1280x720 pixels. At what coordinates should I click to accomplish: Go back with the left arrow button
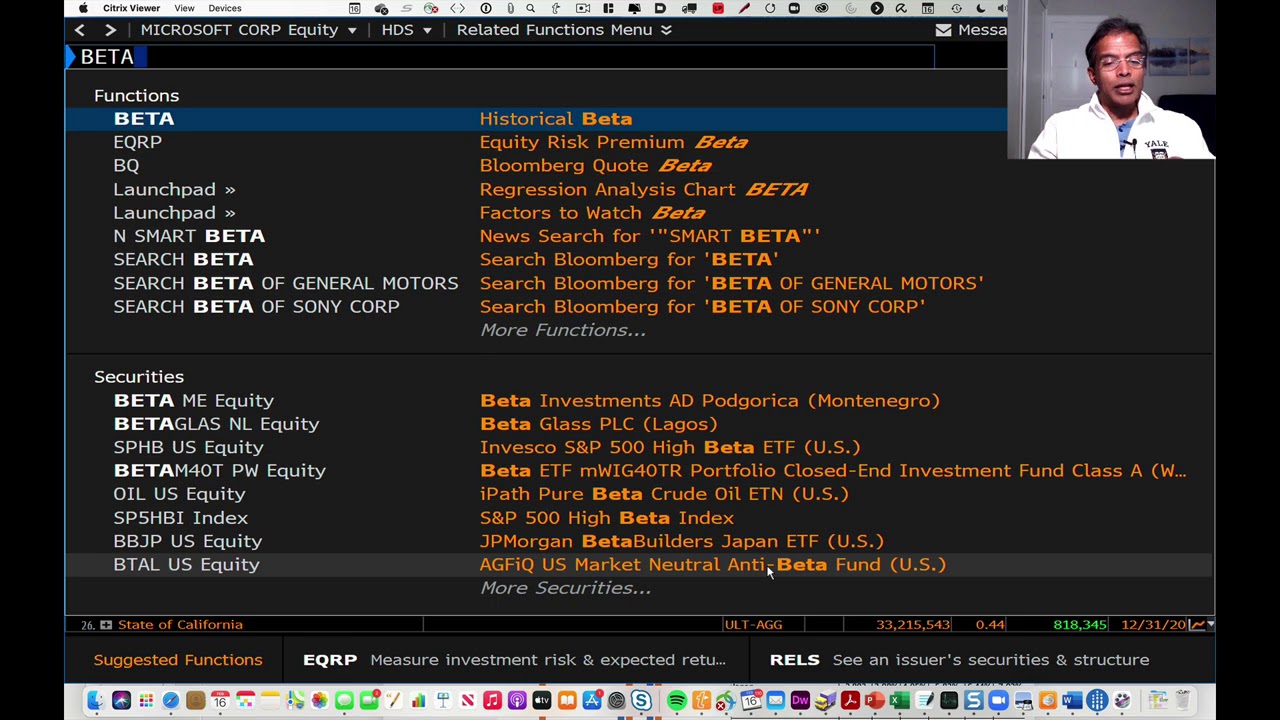point(79,30)
